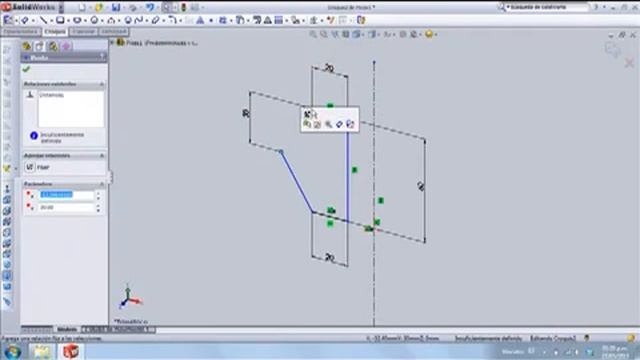This screenshot has width=640, height=360.
Task: Collapse the Parámetros section
Action: pos(102,184)
